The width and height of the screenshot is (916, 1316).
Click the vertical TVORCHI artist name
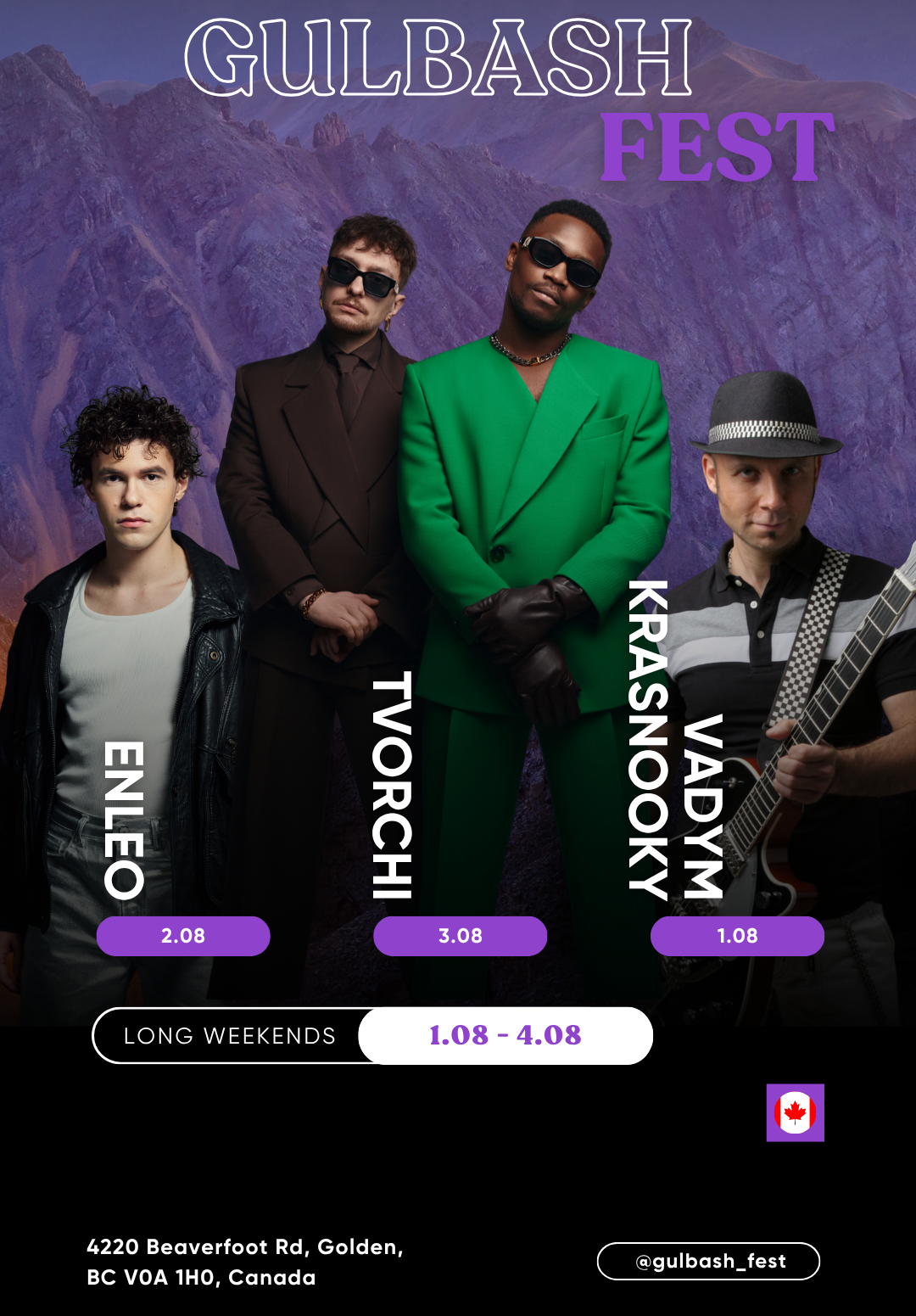[392, 785]
